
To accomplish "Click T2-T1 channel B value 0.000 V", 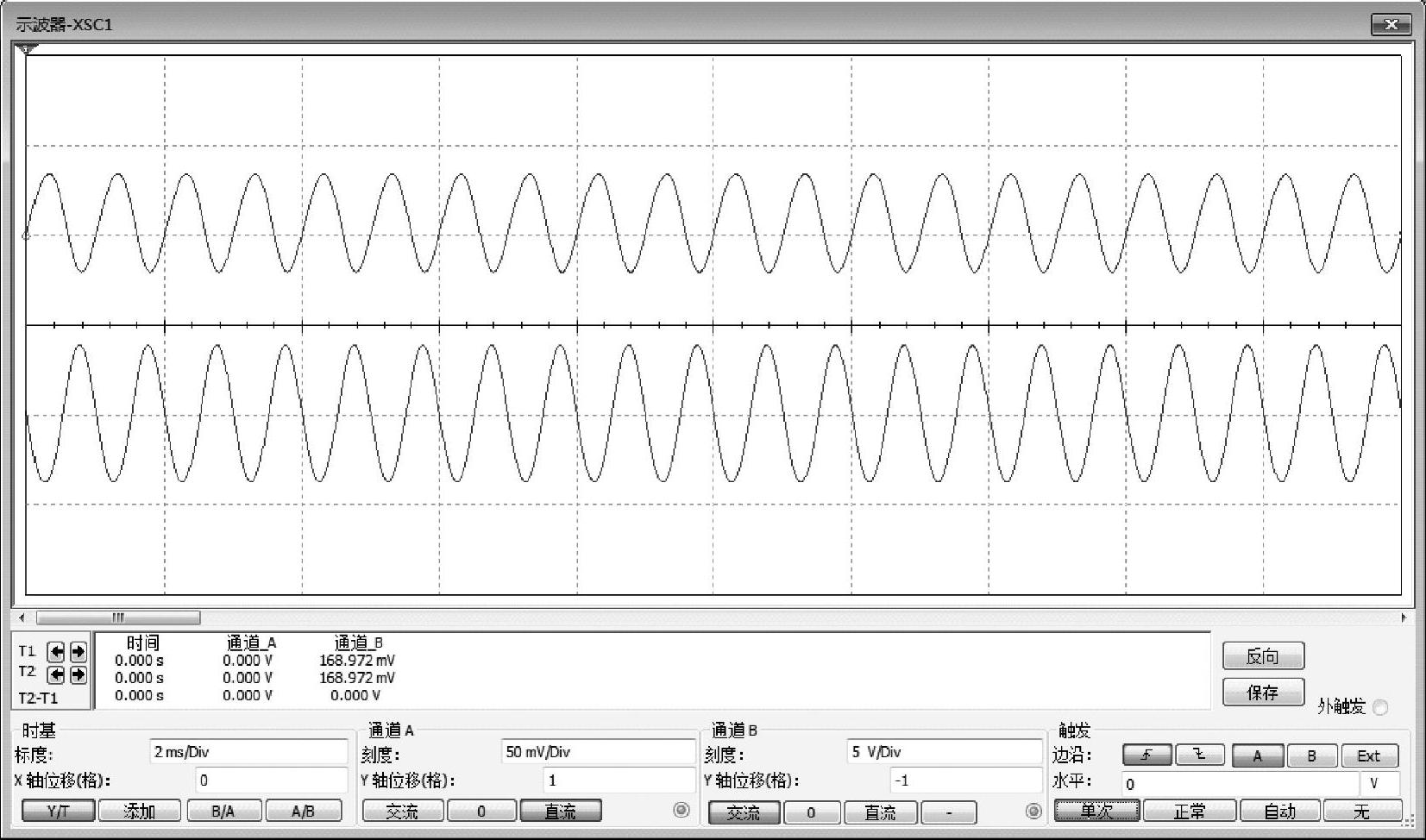I will click(355, 695).
